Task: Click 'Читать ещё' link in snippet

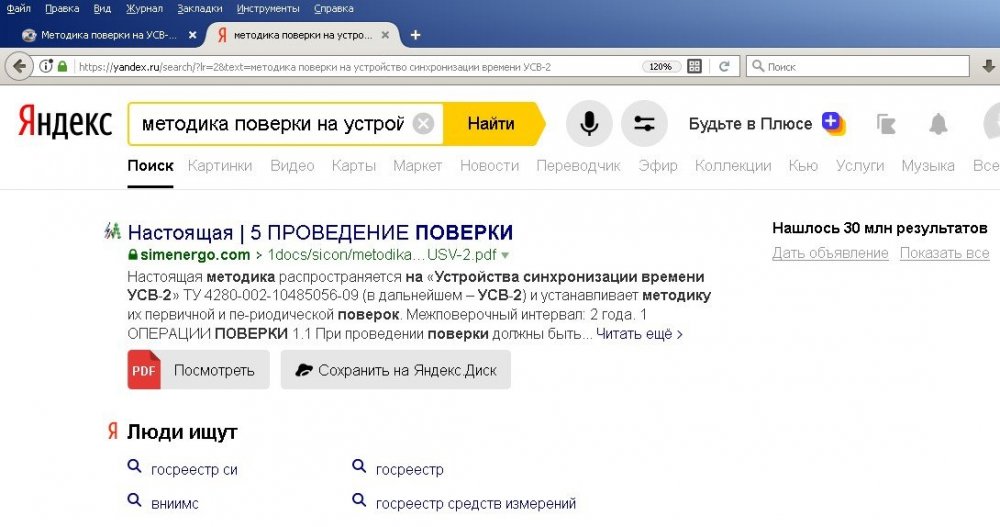Action: [x=639, y=334]
